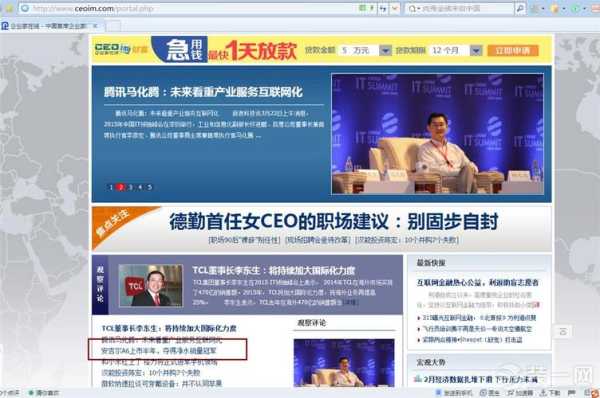Open the address bar dropdown arrow

coord(395,8)
